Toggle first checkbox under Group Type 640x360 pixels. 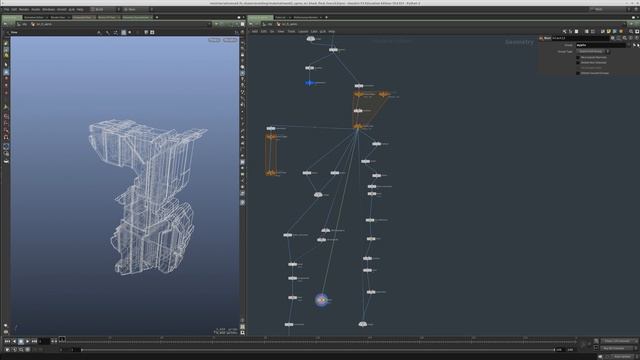click(x=578, y=58)
